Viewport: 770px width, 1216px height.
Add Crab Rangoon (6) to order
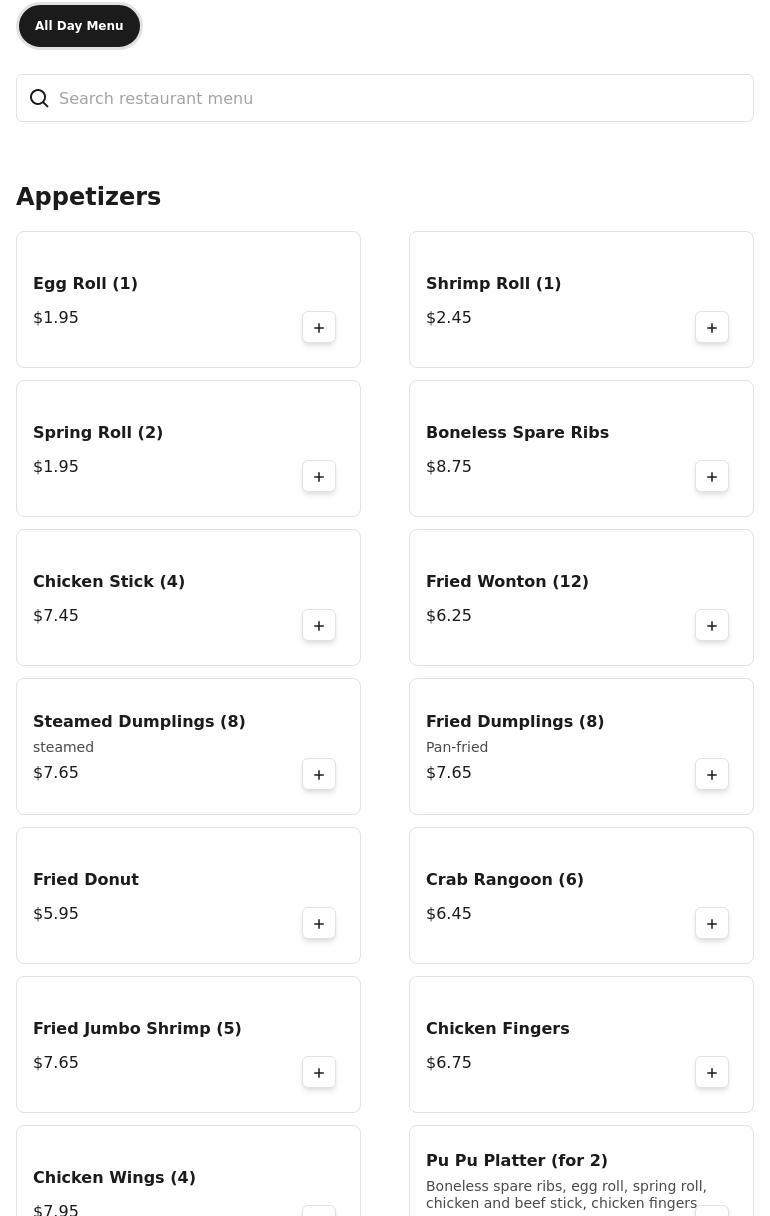(712, 924)
